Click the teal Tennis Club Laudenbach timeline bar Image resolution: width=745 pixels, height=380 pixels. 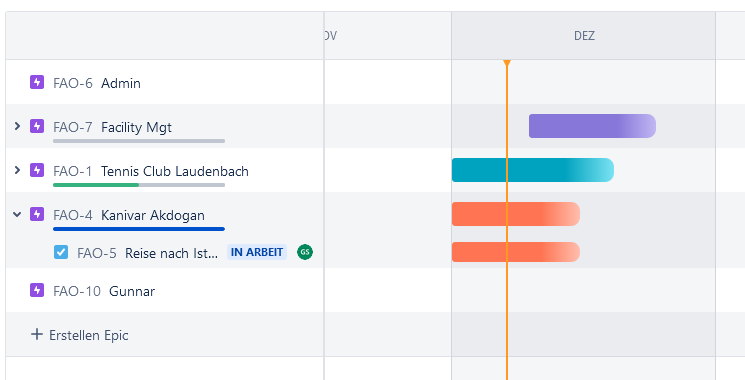[533, 170]
